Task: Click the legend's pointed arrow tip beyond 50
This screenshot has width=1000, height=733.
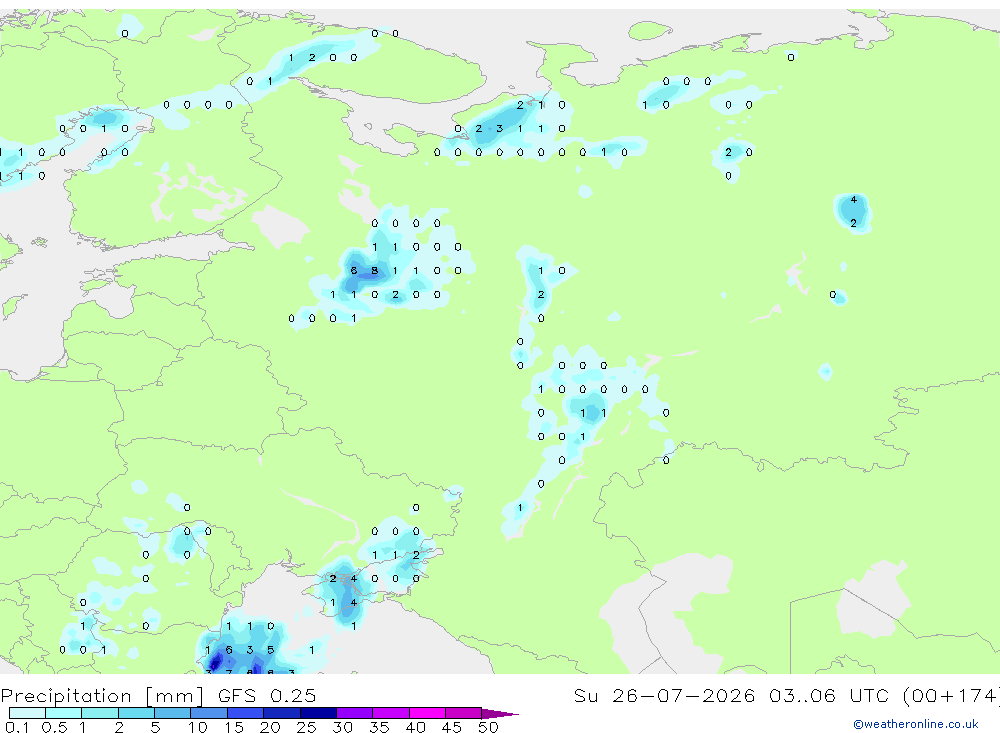Action: (x=501, y=713)
